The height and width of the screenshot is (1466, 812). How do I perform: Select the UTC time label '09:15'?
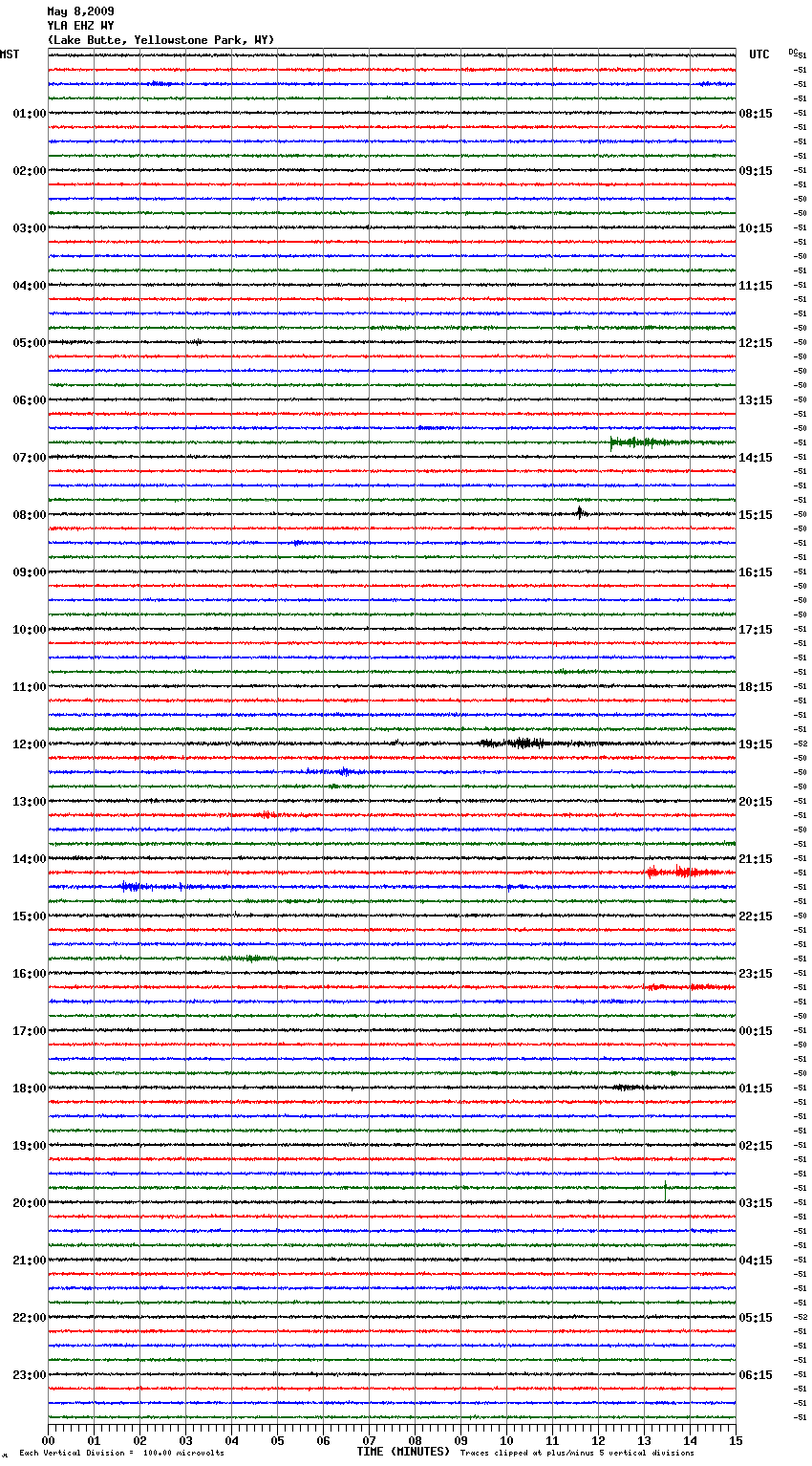click(x=756, y=171)
